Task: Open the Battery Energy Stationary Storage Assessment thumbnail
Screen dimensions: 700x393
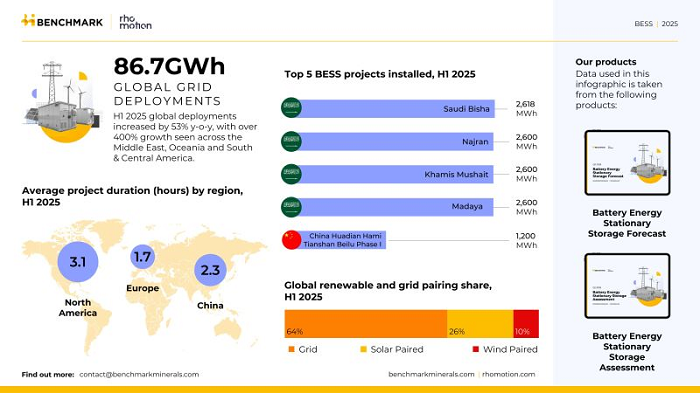Action: coord(627,286)
